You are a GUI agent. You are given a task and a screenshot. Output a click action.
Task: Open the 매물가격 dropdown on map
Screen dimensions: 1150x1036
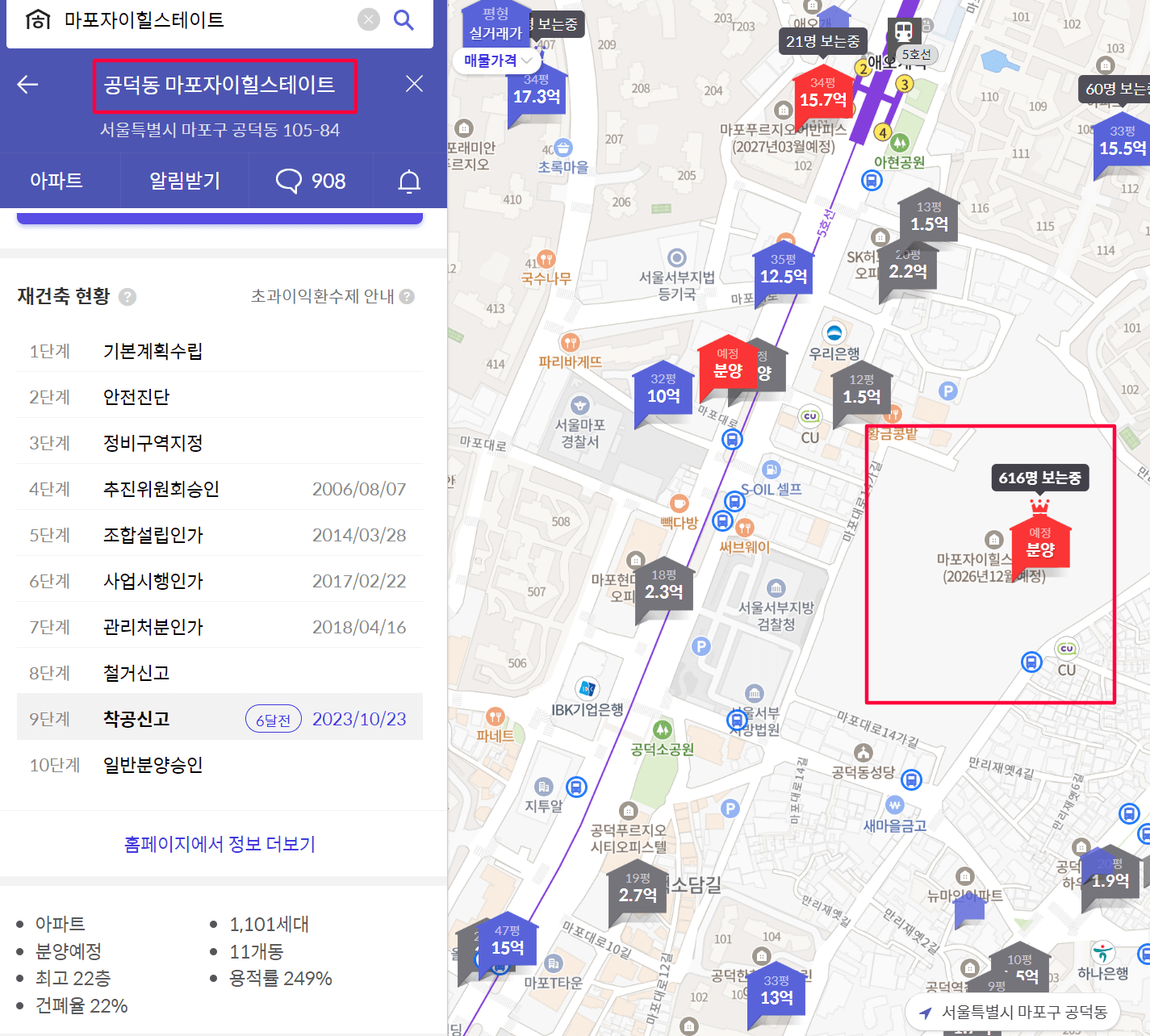(x=498, y=61)
